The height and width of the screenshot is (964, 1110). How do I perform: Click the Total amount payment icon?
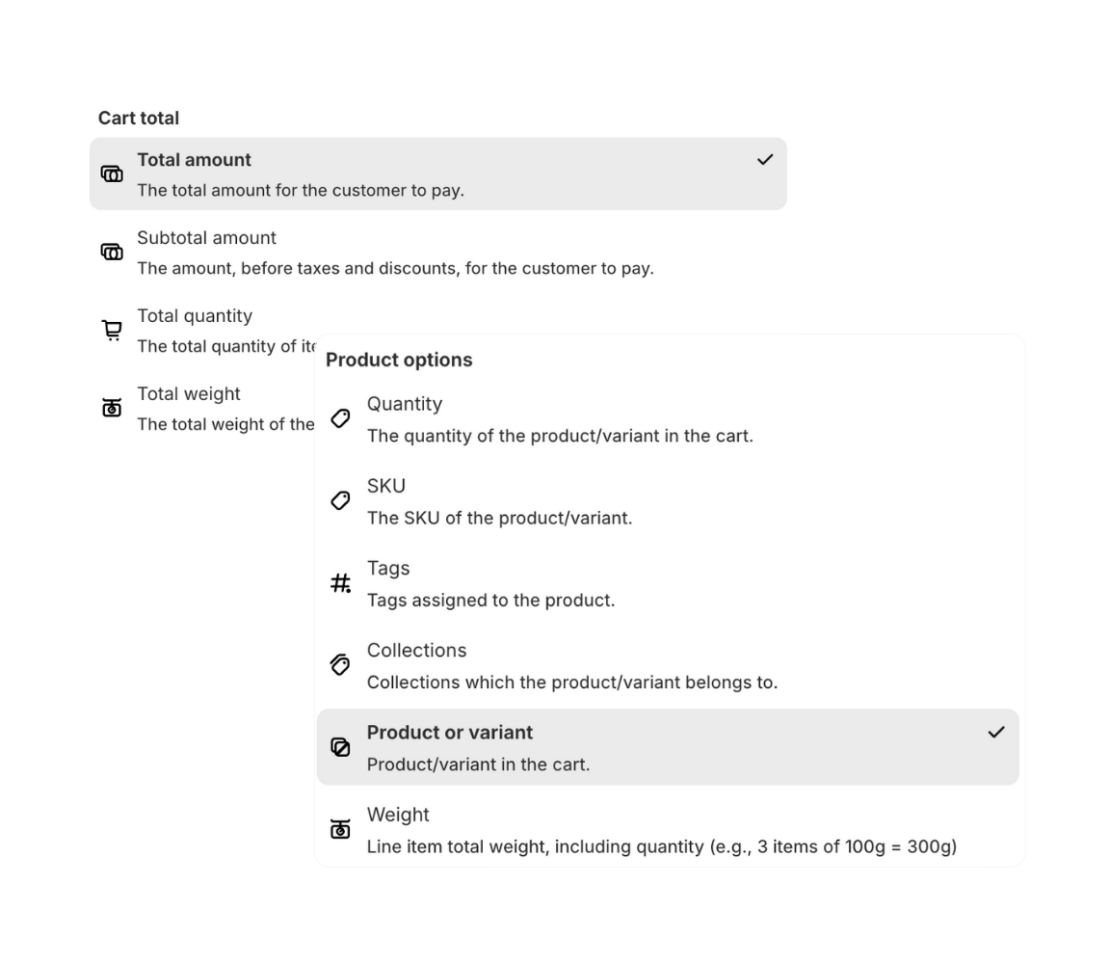(112, 172)
